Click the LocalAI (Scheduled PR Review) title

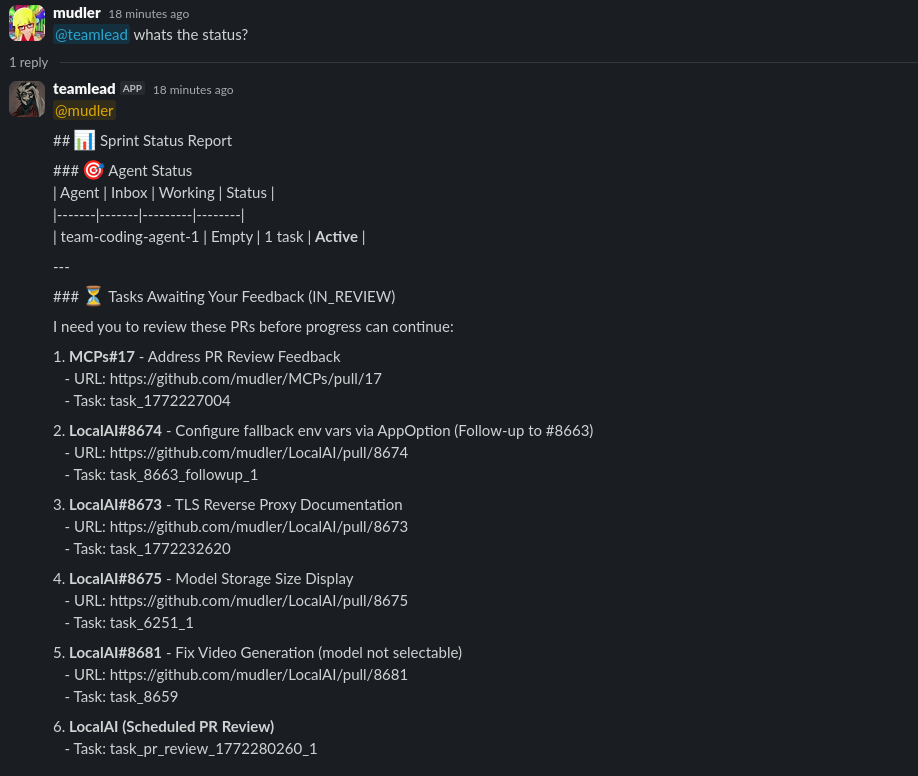pyautogui.click(x=171, y=727)
